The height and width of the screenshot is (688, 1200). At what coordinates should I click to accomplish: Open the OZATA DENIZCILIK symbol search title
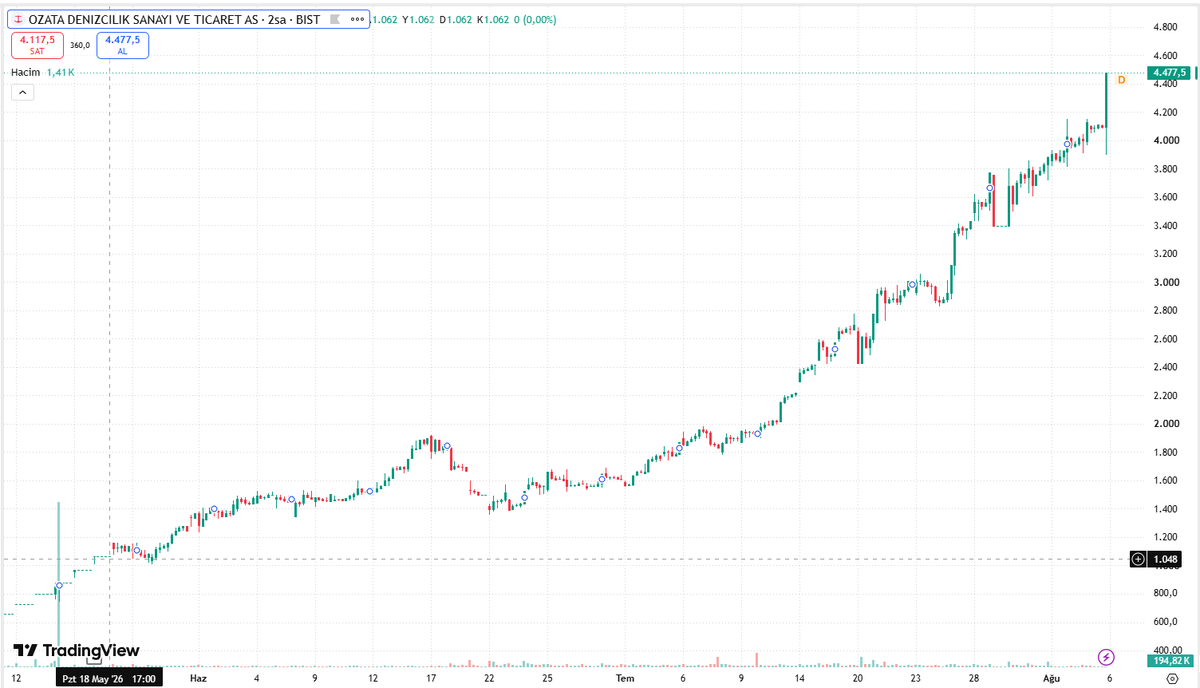pos(175,19)
